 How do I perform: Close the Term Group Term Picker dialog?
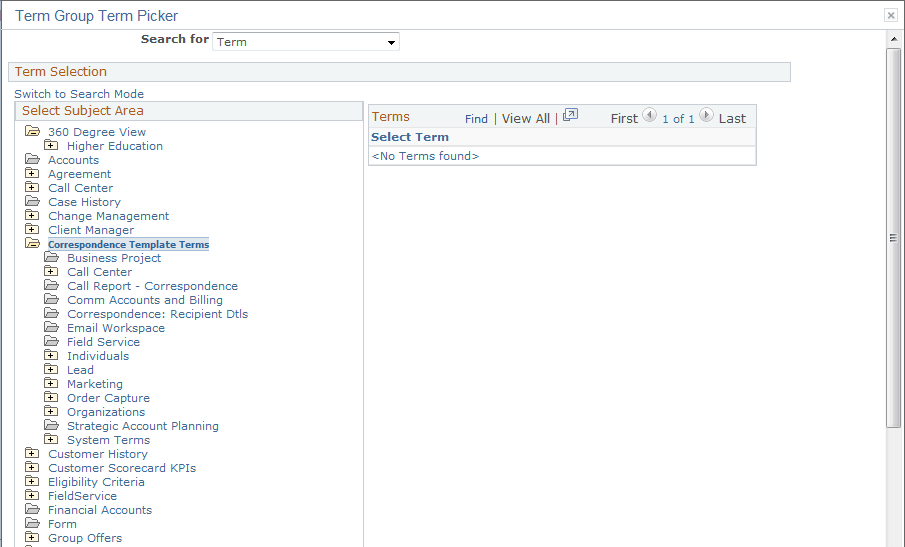891,16
